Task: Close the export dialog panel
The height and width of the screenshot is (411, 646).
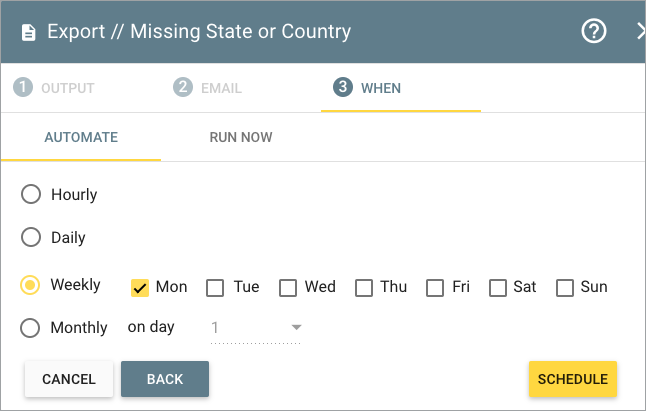Action: [640, 31]
